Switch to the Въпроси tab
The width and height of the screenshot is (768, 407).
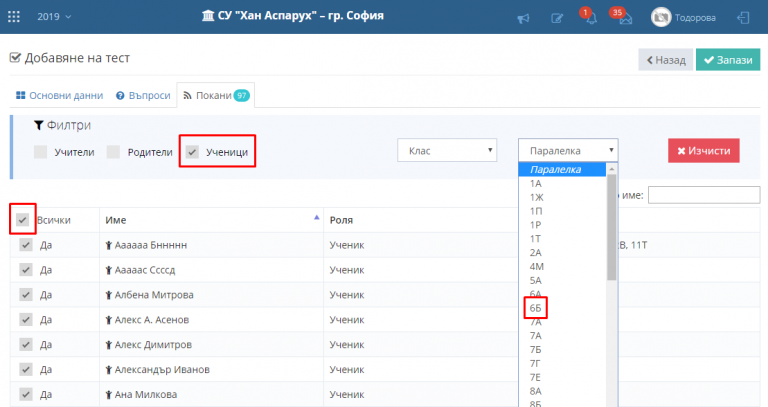coord(143,96)
